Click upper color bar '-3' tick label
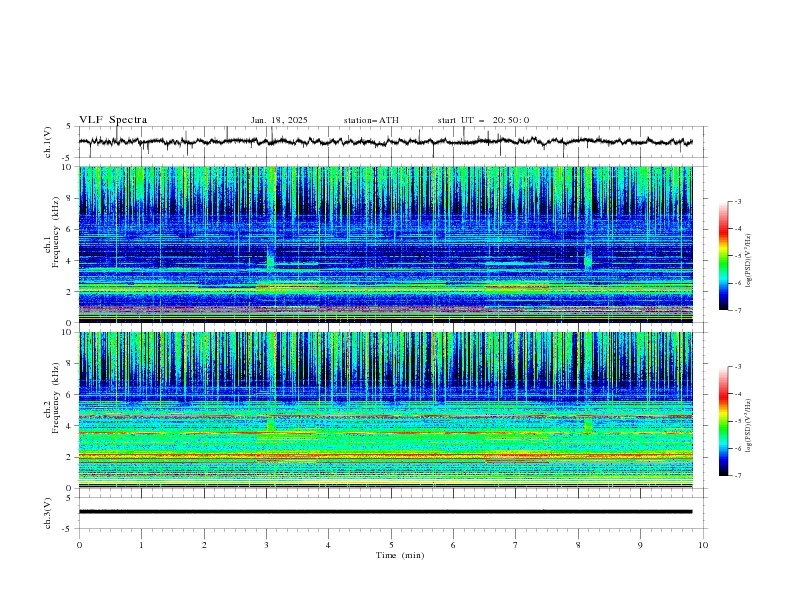The image size is (792, 612). pyautogui.click(x=737, y=201)
